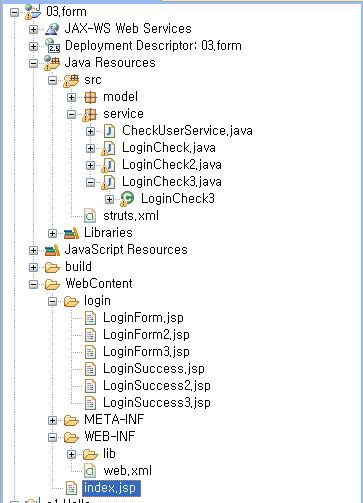Screen dimensions: 363x503
Task: Expand the model package node
Action: [71, 97]
